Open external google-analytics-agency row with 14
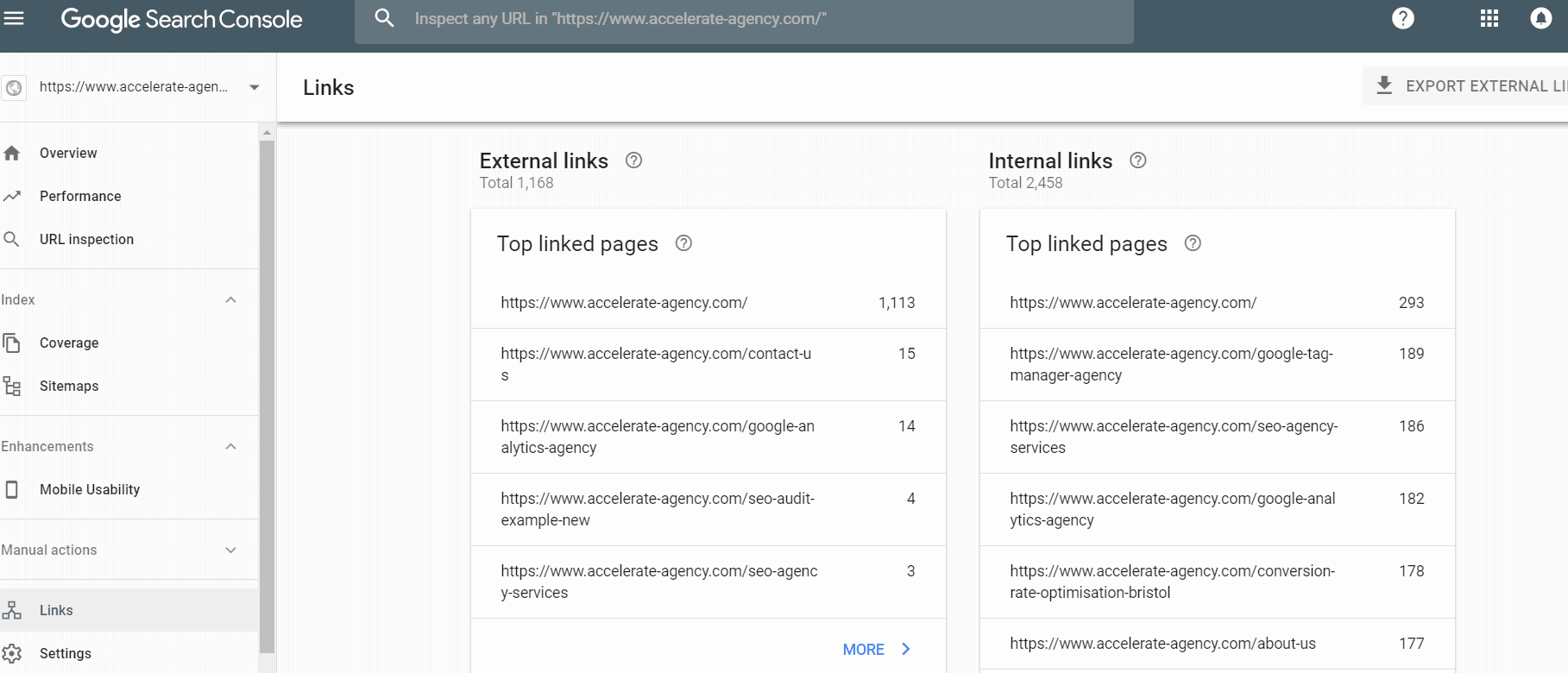Viewport: 1568px width, 673px height. (708, 437)
